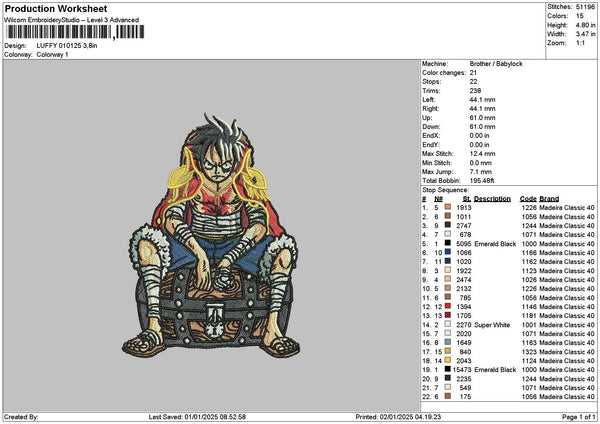Click thread code 1146 in stop row 12
The height and width of the screenshot is (424, 600).
(x=529, y=307)
